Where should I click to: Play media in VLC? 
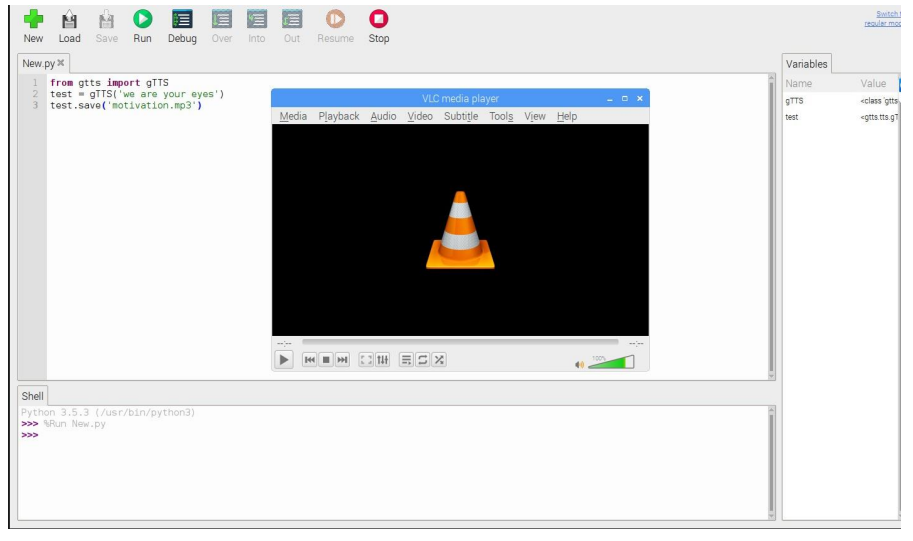click(284, 360)
